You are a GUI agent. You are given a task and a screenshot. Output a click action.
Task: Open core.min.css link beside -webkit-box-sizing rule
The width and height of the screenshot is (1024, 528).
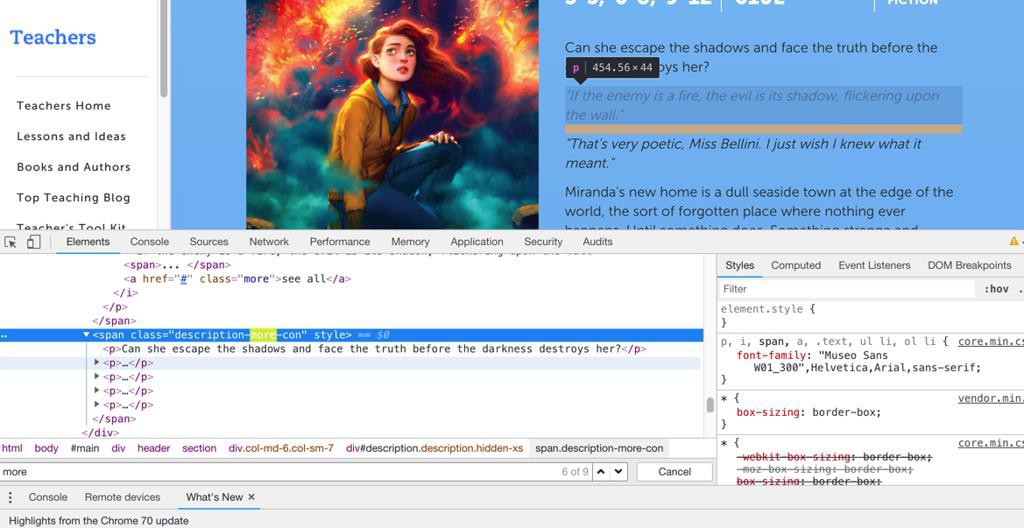[x=990, y=443]
